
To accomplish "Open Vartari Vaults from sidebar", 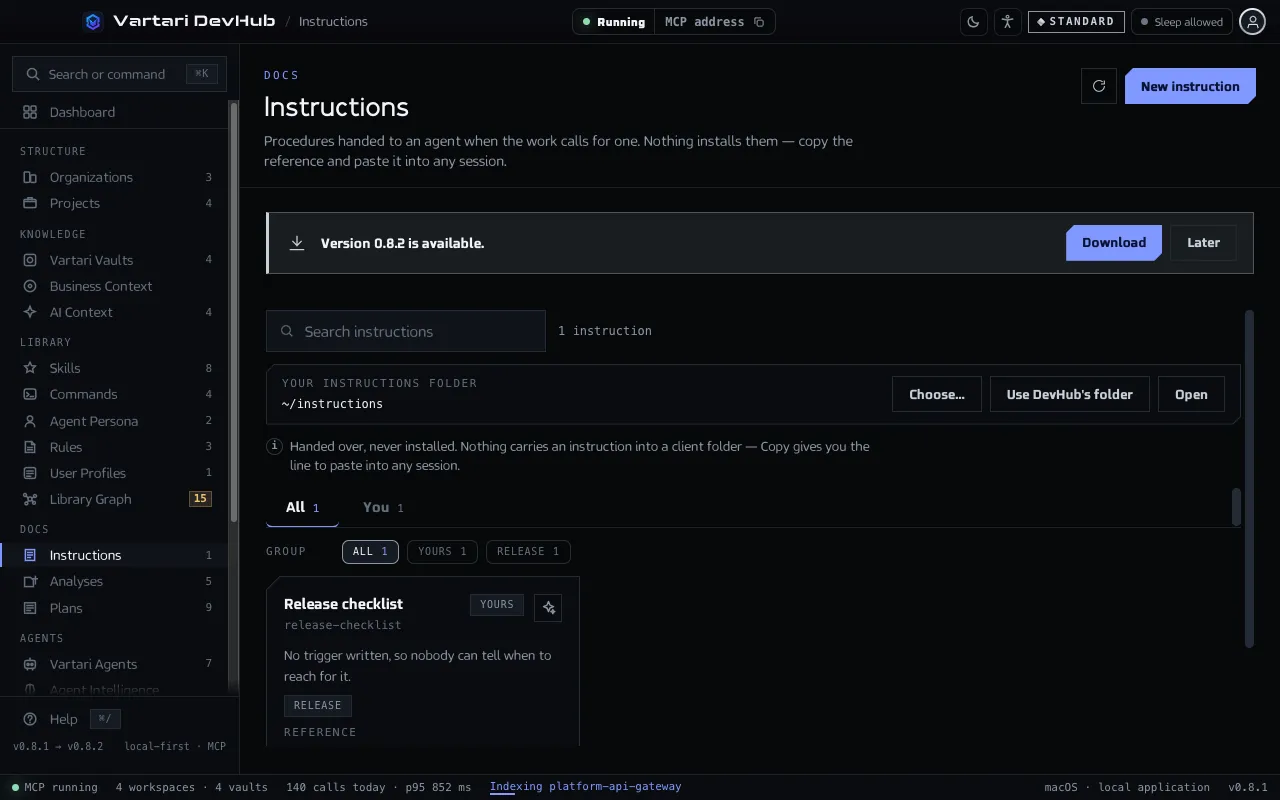I will coord(116,260).
